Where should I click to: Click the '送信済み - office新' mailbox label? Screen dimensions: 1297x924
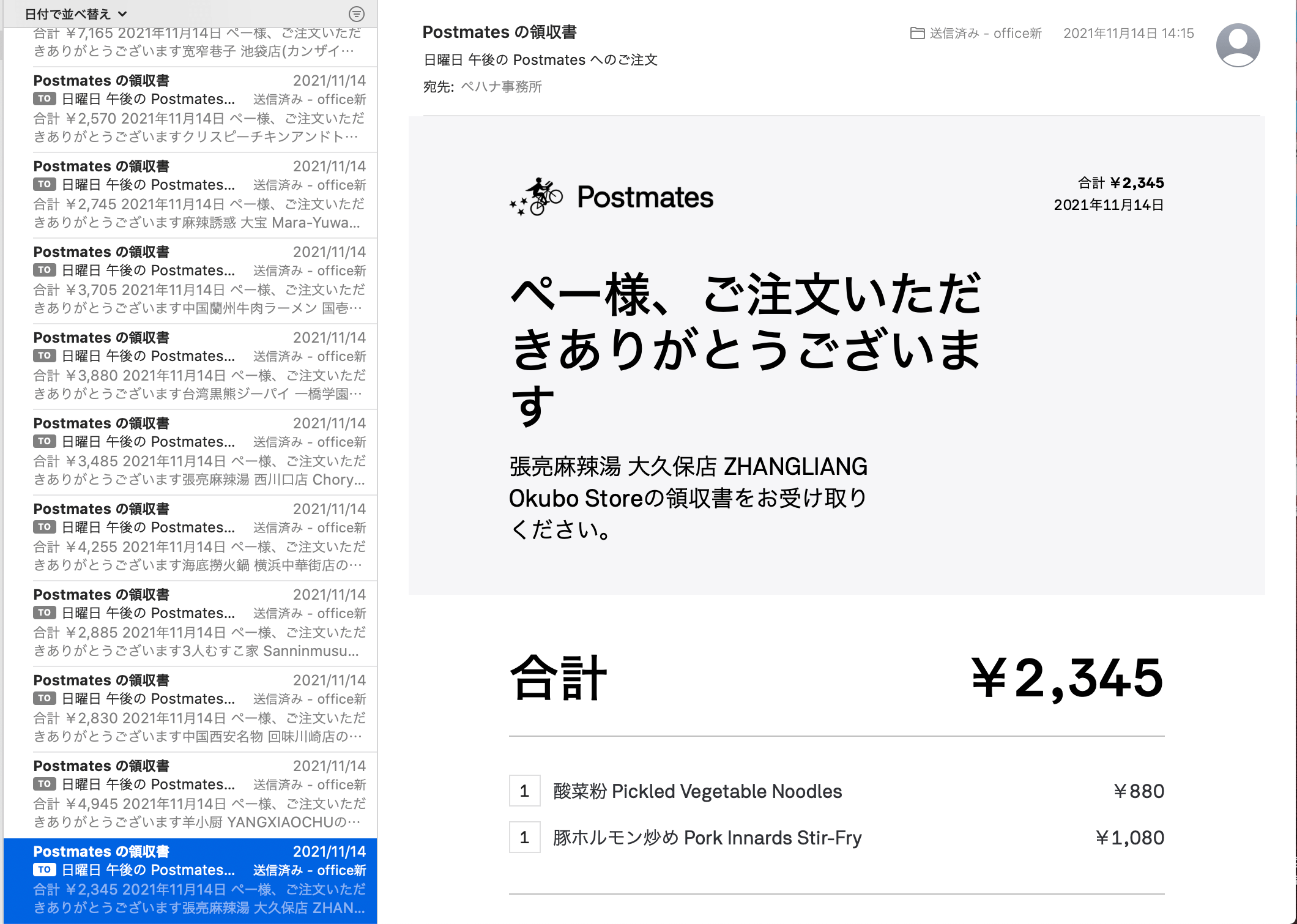(986, 33)
